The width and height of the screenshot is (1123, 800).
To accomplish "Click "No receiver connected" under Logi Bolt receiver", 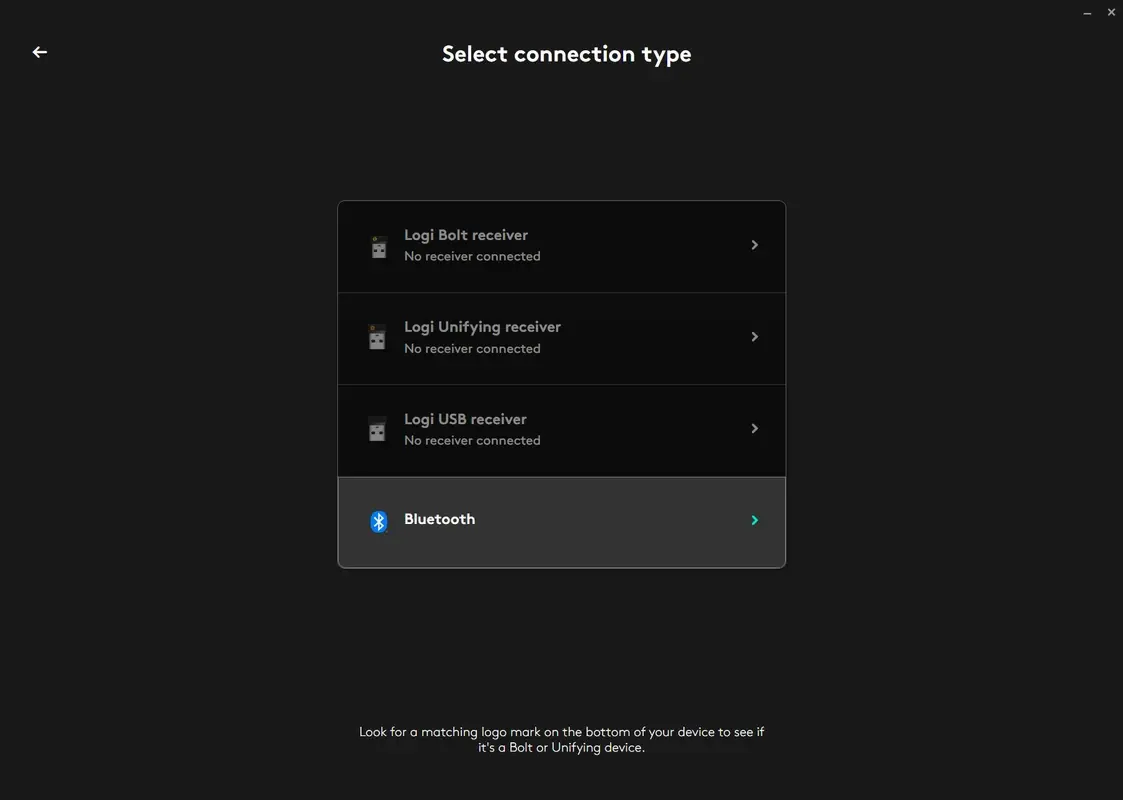I will coord(472,256).
